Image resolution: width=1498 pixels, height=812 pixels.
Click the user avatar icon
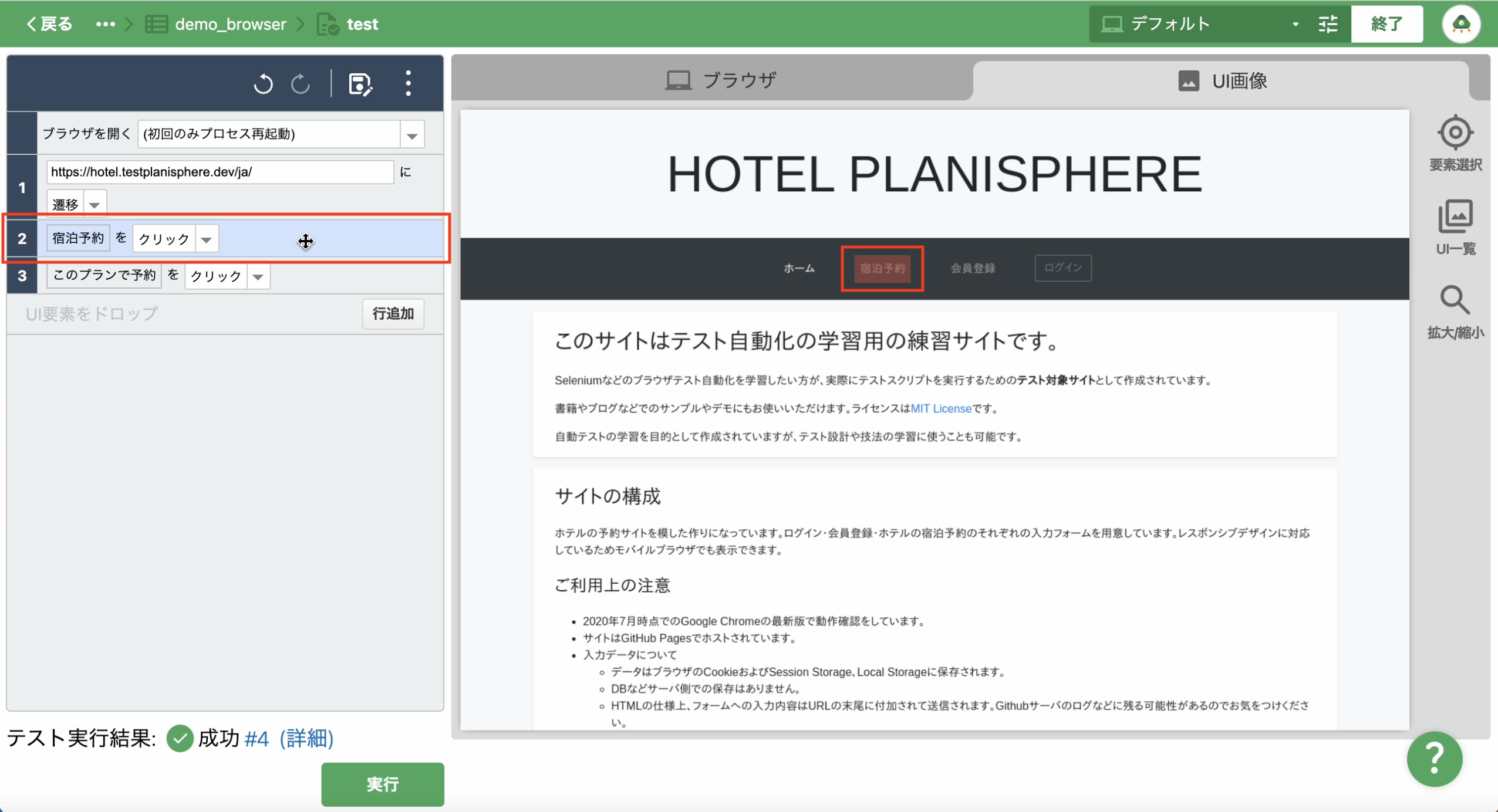pyautogui.click(x=1461, y=24)
